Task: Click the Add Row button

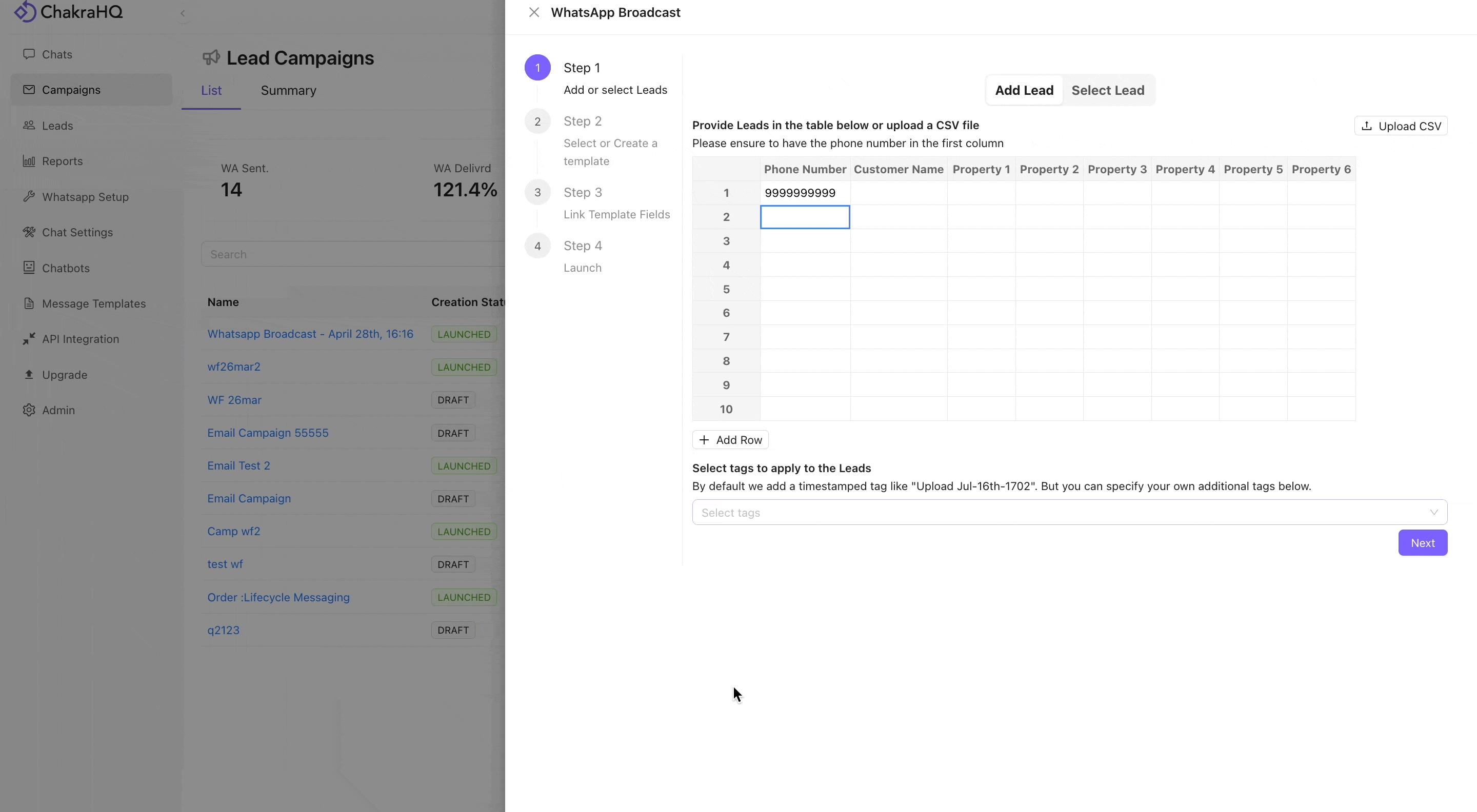Action: pyautogui.click(x=730, y=439)
